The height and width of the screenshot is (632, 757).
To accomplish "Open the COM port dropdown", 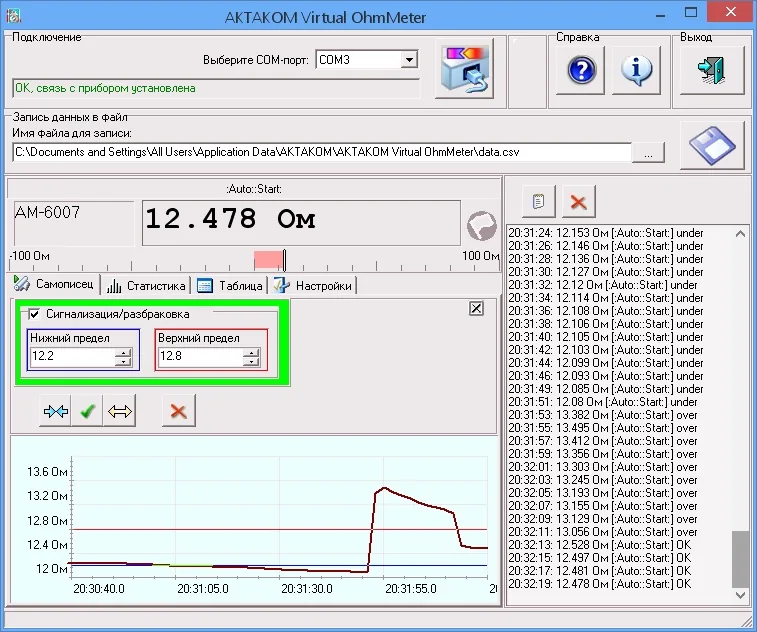I will point(409,60).
